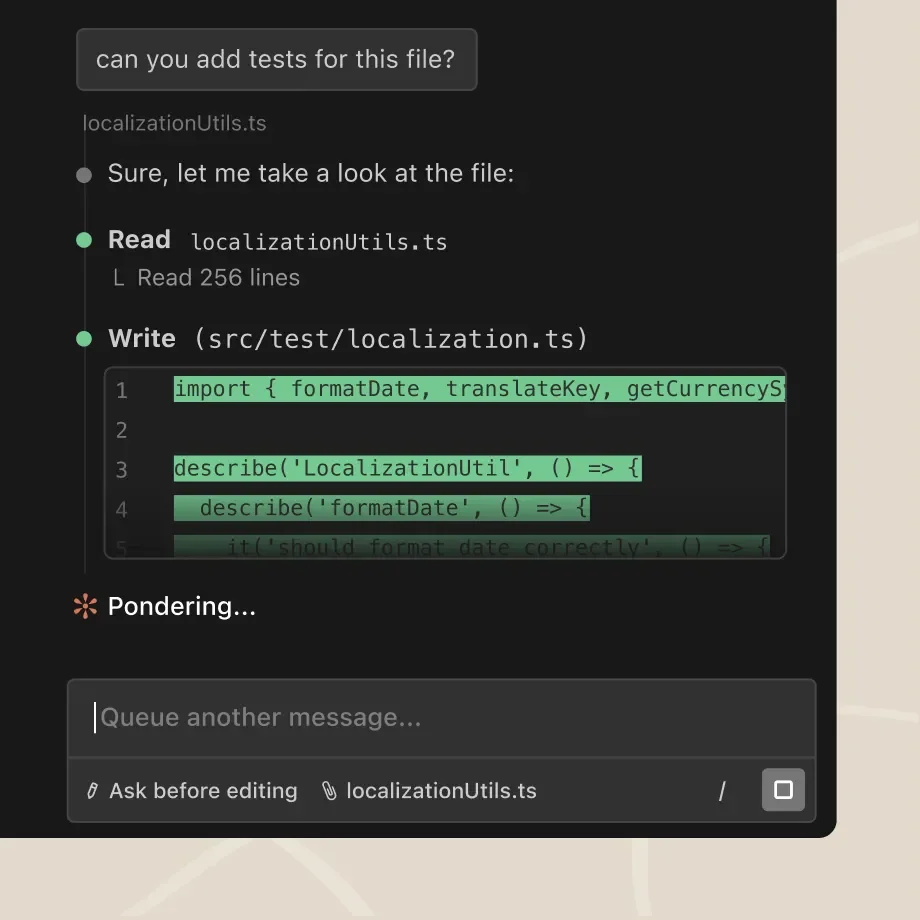Image resolution: width=920 pixels, height=920 pixels.
Task: Click the orange Pondering spinner icon
Action: [x=83, y=605]
